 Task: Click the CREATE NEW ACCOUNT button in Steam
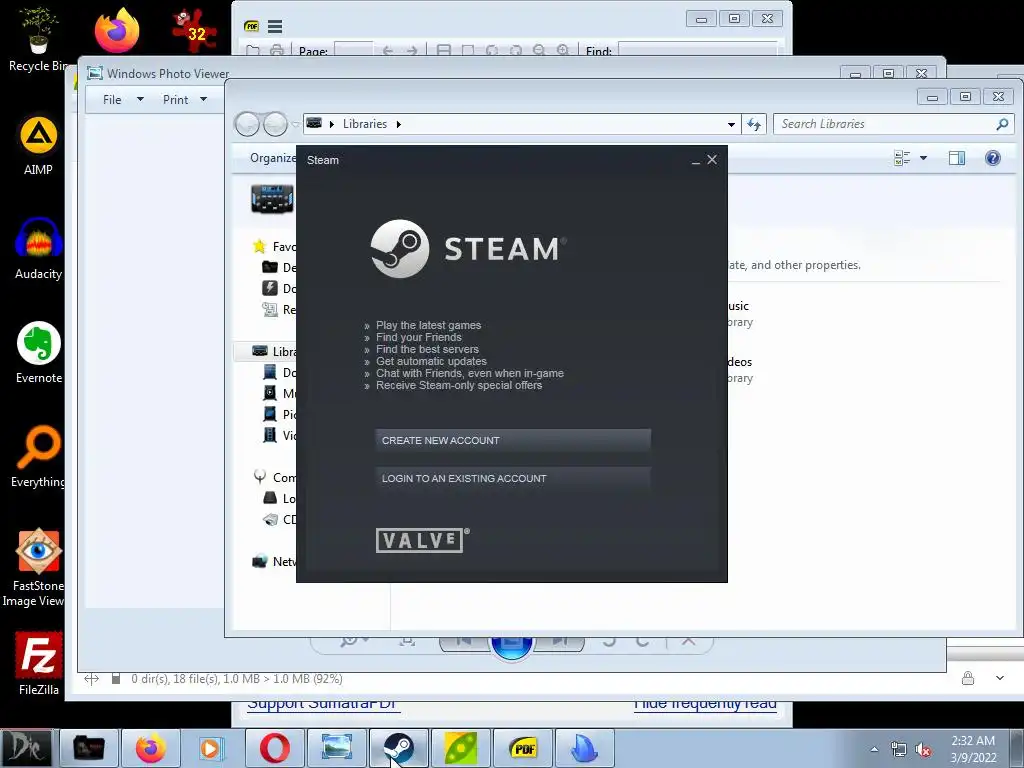pyautogui.click(x=513, y=440)
